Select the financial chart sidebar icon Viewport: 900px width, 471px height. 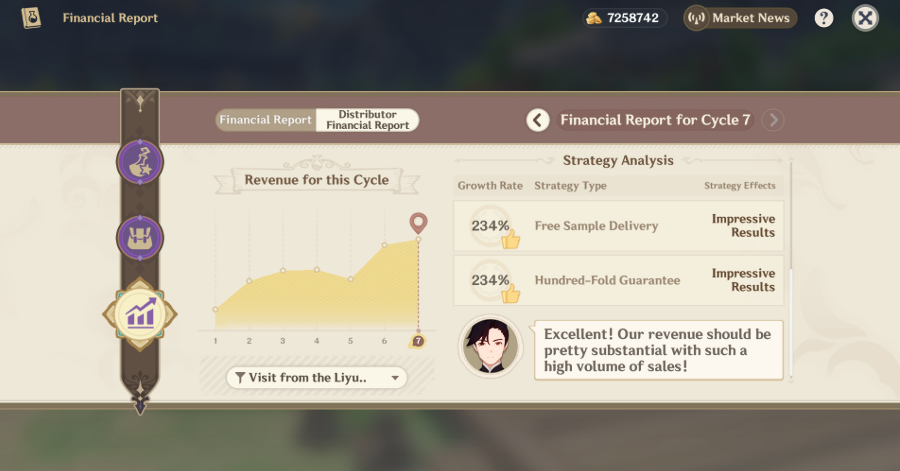point(140,314)
